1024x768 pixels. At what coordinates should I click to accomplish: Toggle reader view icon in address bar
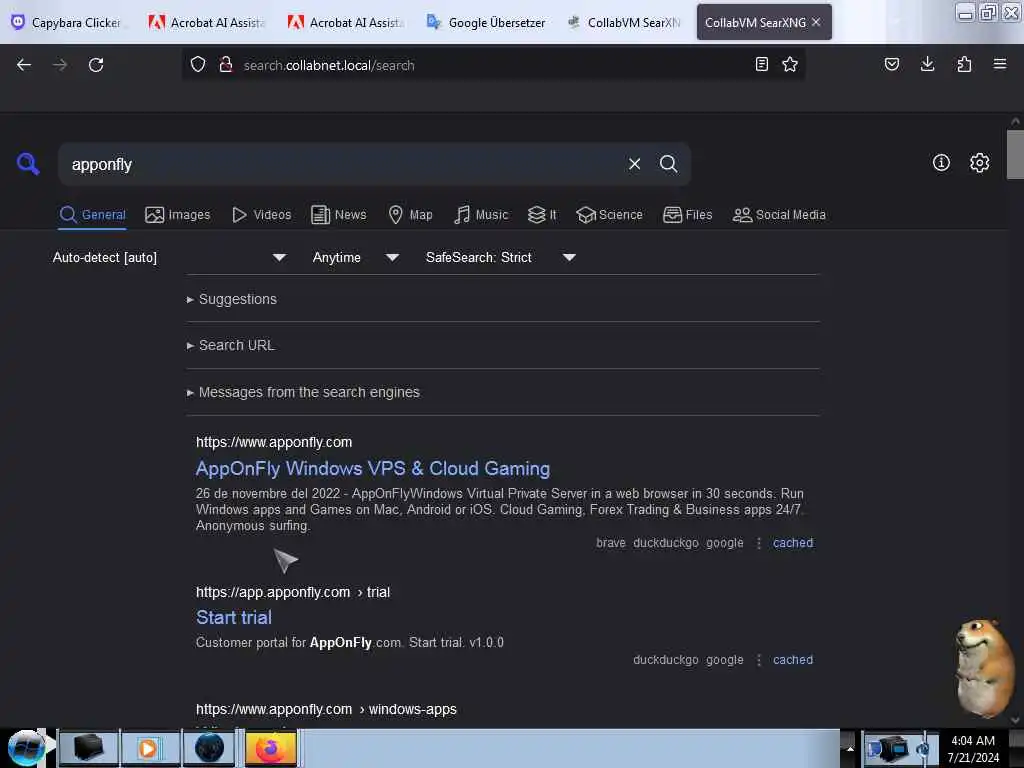pos(761,64)
